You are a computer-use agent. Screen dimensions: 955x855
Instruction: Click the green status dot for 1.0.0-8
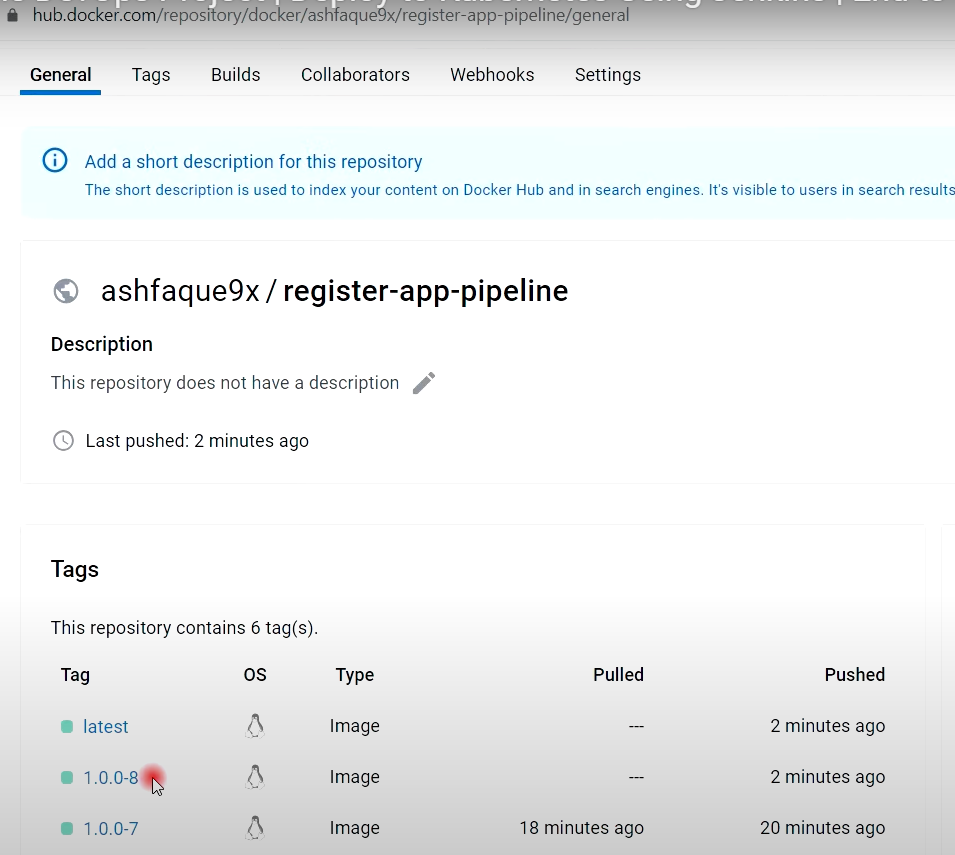click(x=67, y=778)
